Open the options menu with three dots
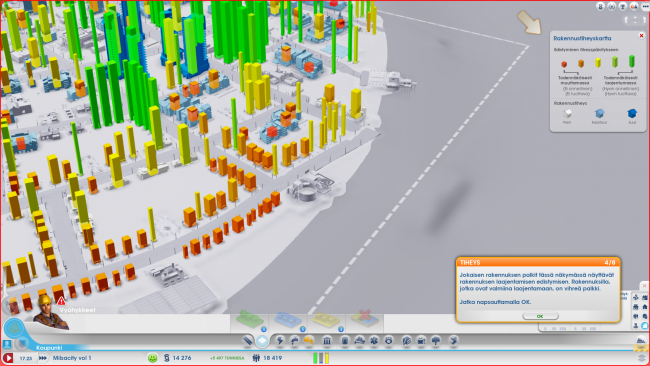The width and height of the screenshot is (650, 366). [x=645, y=6]
